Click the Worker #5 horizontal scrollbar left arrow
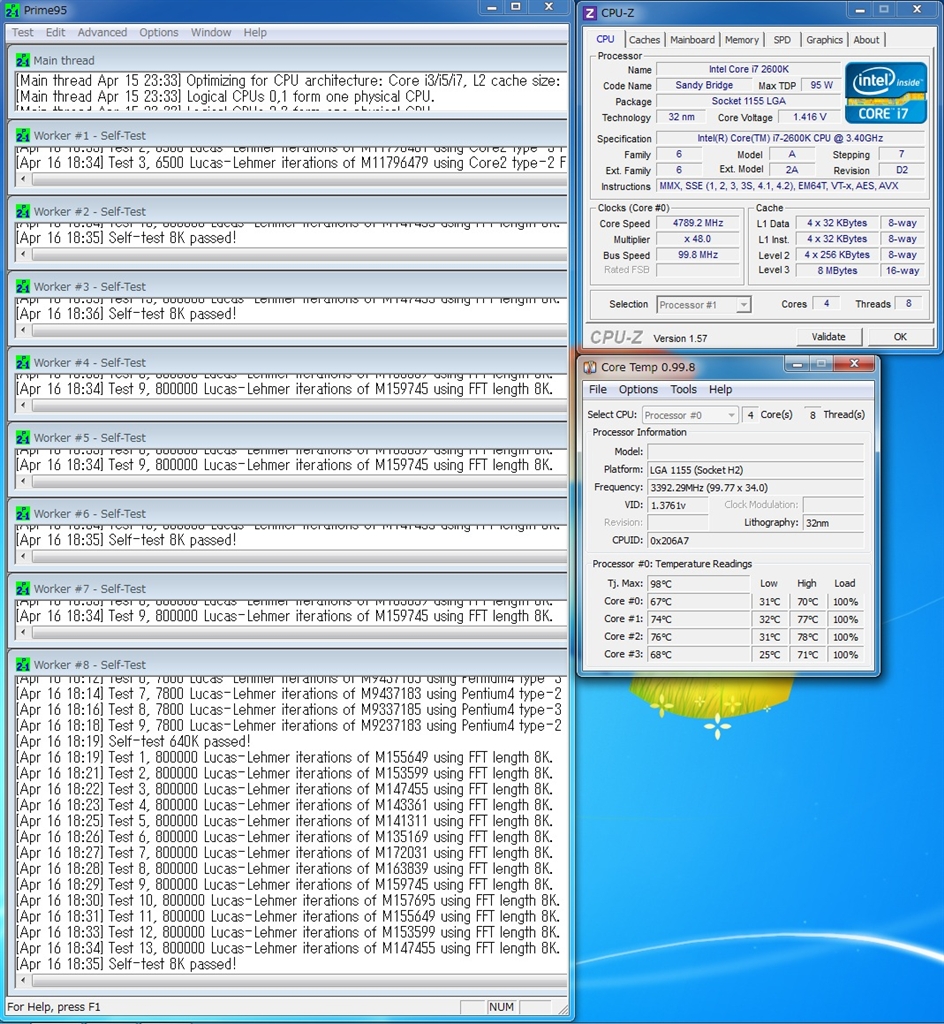The height and width of the screenshot is (1024, 944). pyautogui.click(x=24, y=481)
